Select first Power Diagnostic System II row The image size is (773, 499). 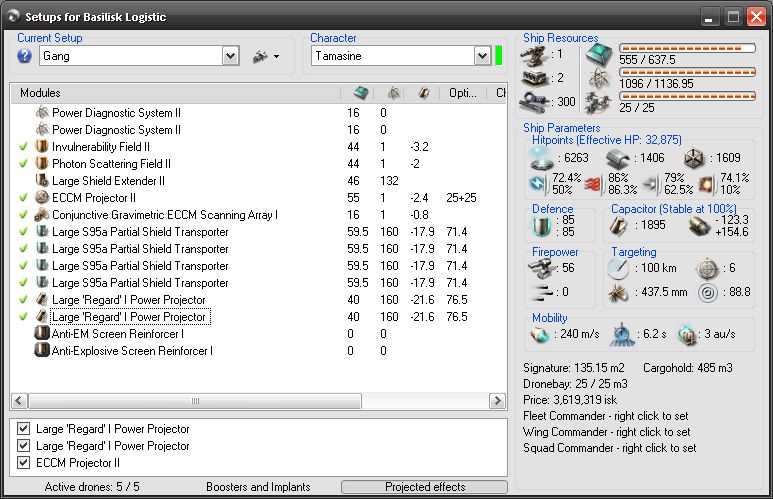point(258,113)
